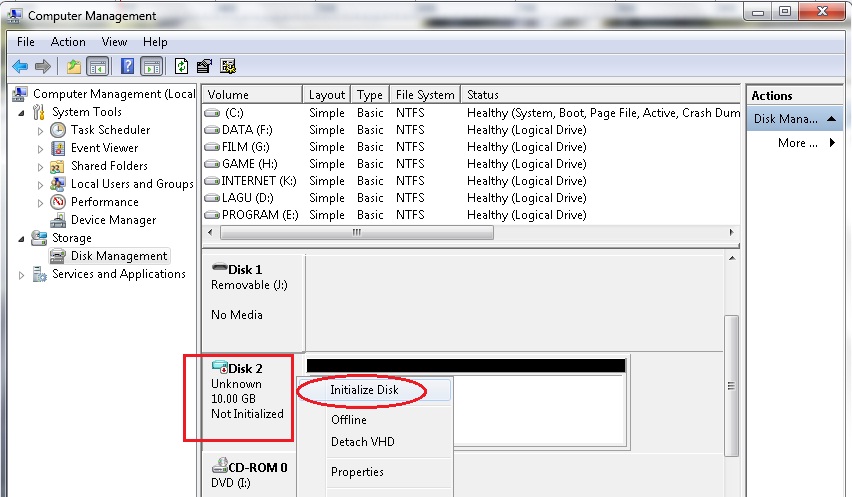
Task: Select the FILM (G:) volume row
Action: tap(471, 147)
